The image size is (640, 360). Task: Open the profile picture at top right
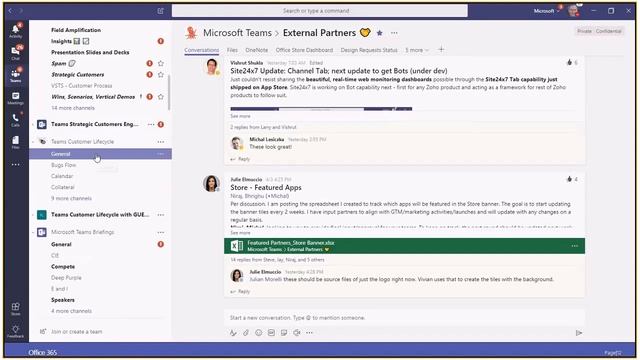[x=573, y=11]
